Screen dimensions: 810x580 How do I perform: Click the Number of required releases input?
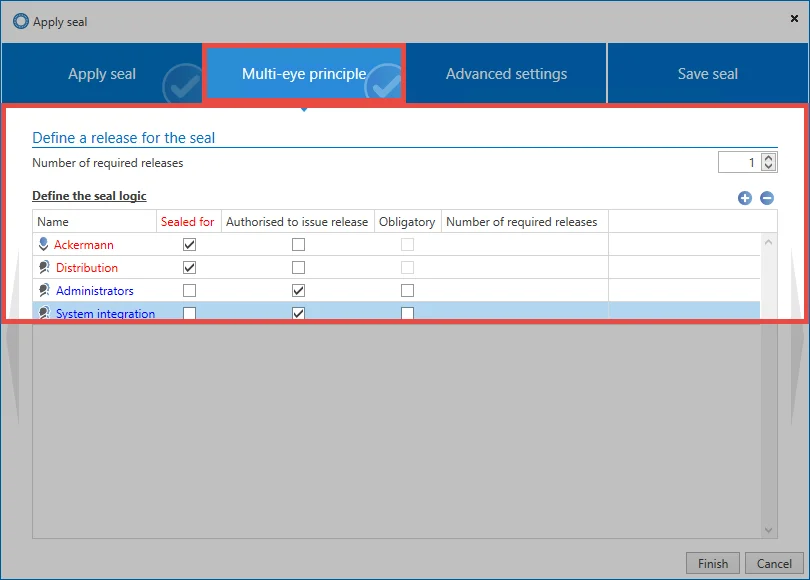coord(740,162)
